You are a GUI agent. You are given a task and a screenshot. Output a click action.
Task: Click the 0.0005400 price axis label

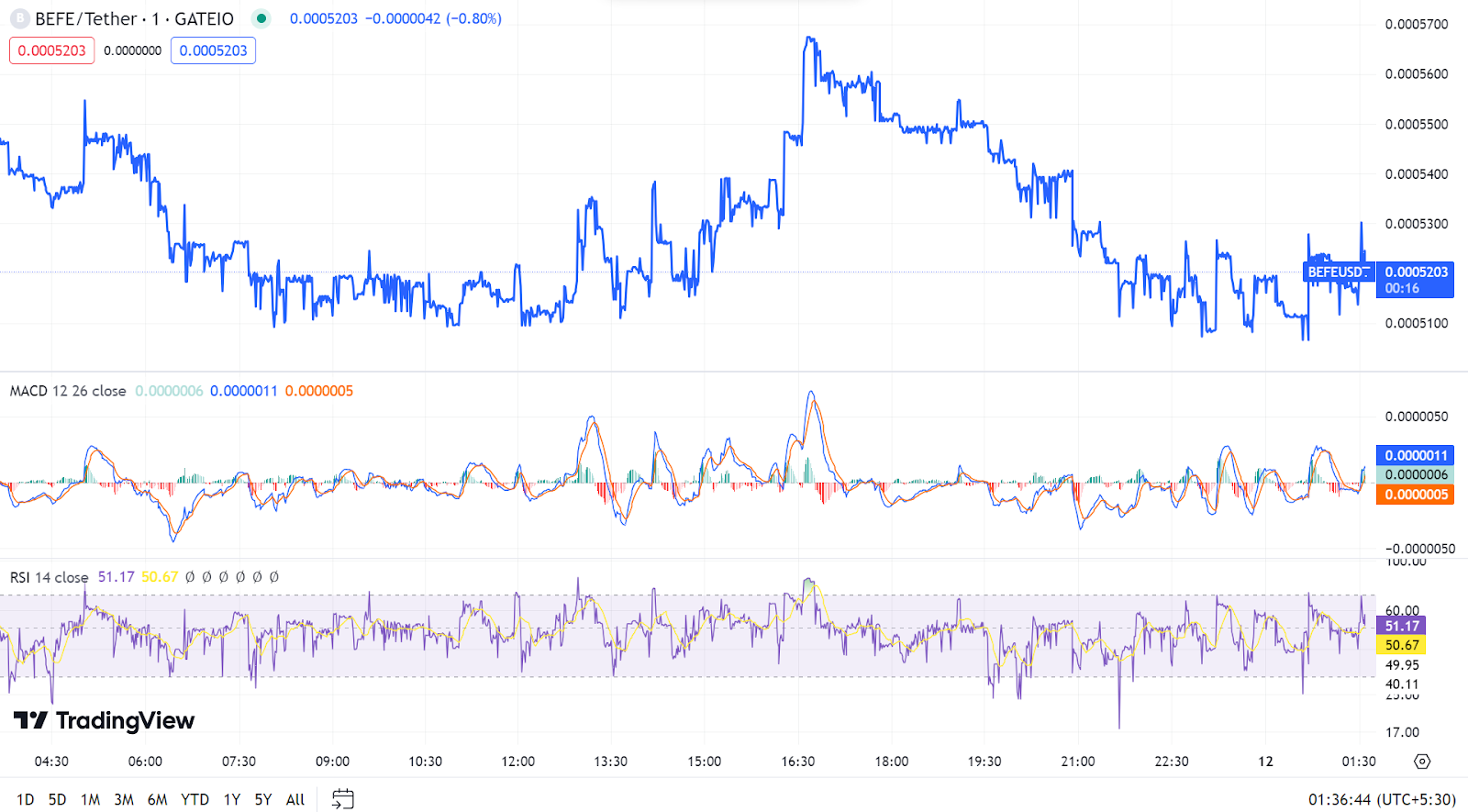[x=1417, y=173]
